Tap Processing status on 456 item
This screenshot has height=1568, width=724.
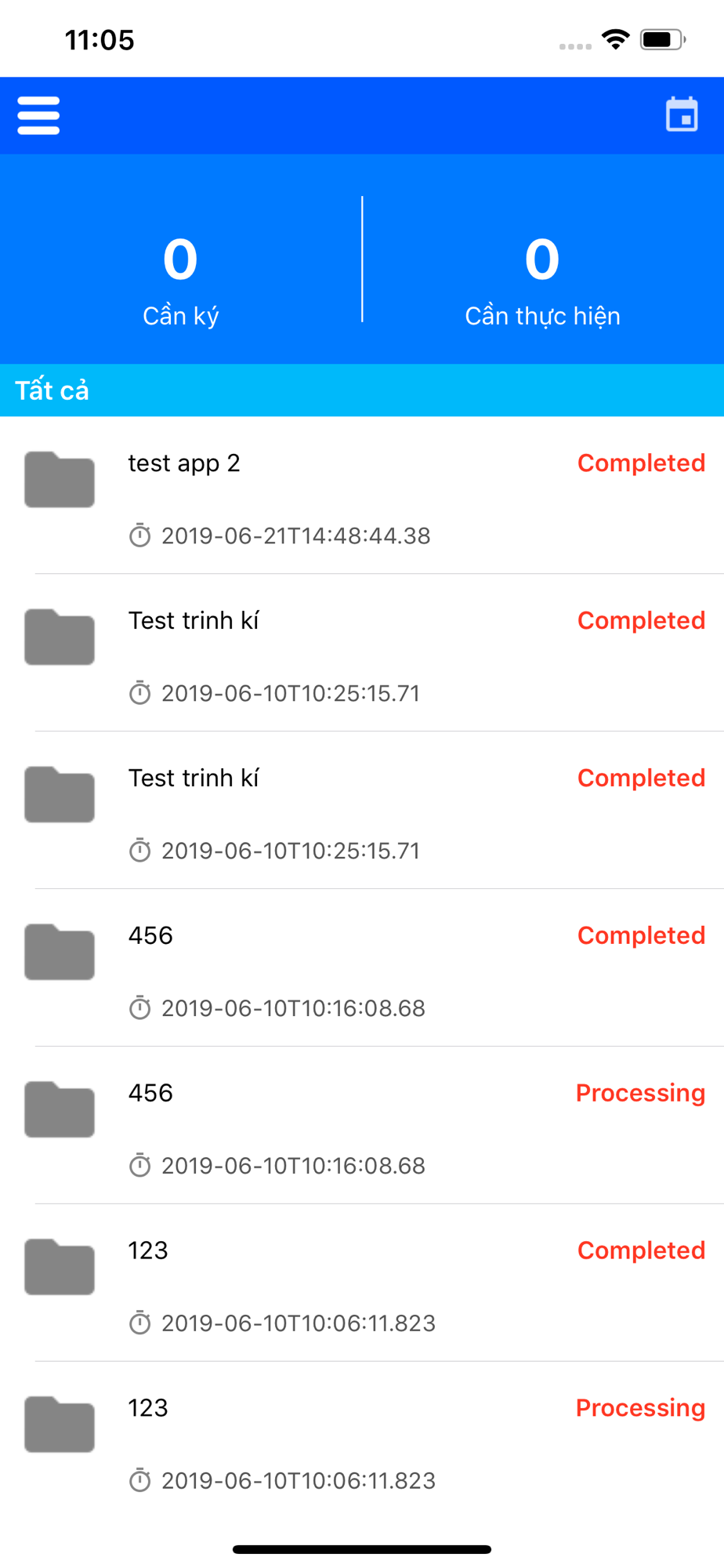pyautogui.click(x=640, y=1094)
